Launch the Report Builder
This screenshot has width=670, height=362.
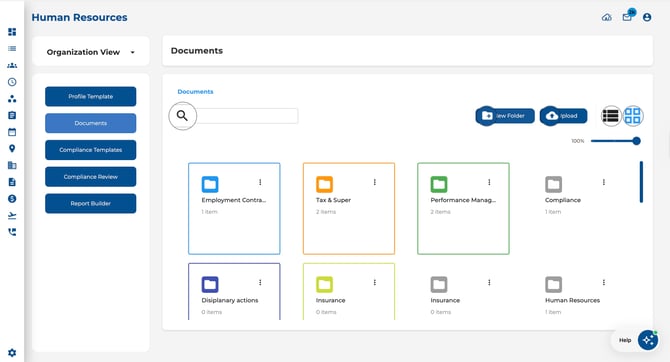91,203
